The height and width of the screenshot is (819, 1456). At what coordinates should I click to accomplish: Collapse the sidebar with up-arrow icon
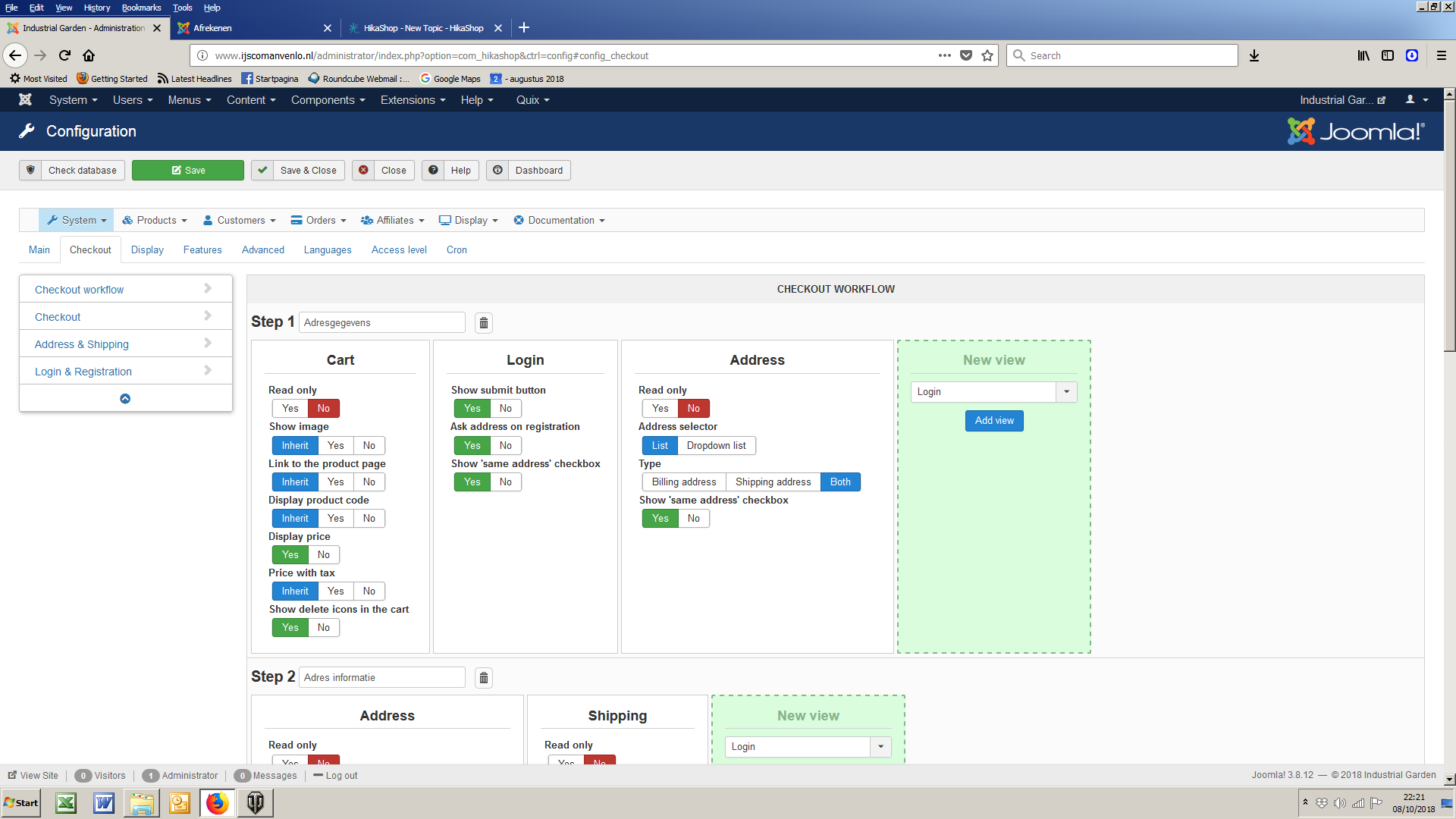125,399
